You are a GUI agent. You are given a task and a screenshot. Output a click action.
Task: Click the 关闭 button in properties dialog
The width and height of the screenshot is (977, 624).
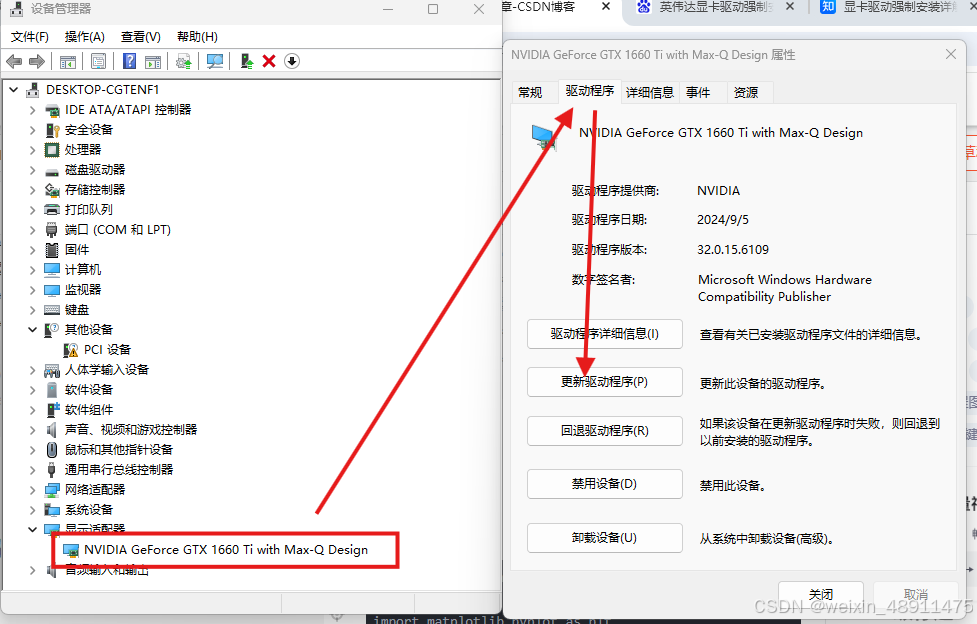[821, 594]
